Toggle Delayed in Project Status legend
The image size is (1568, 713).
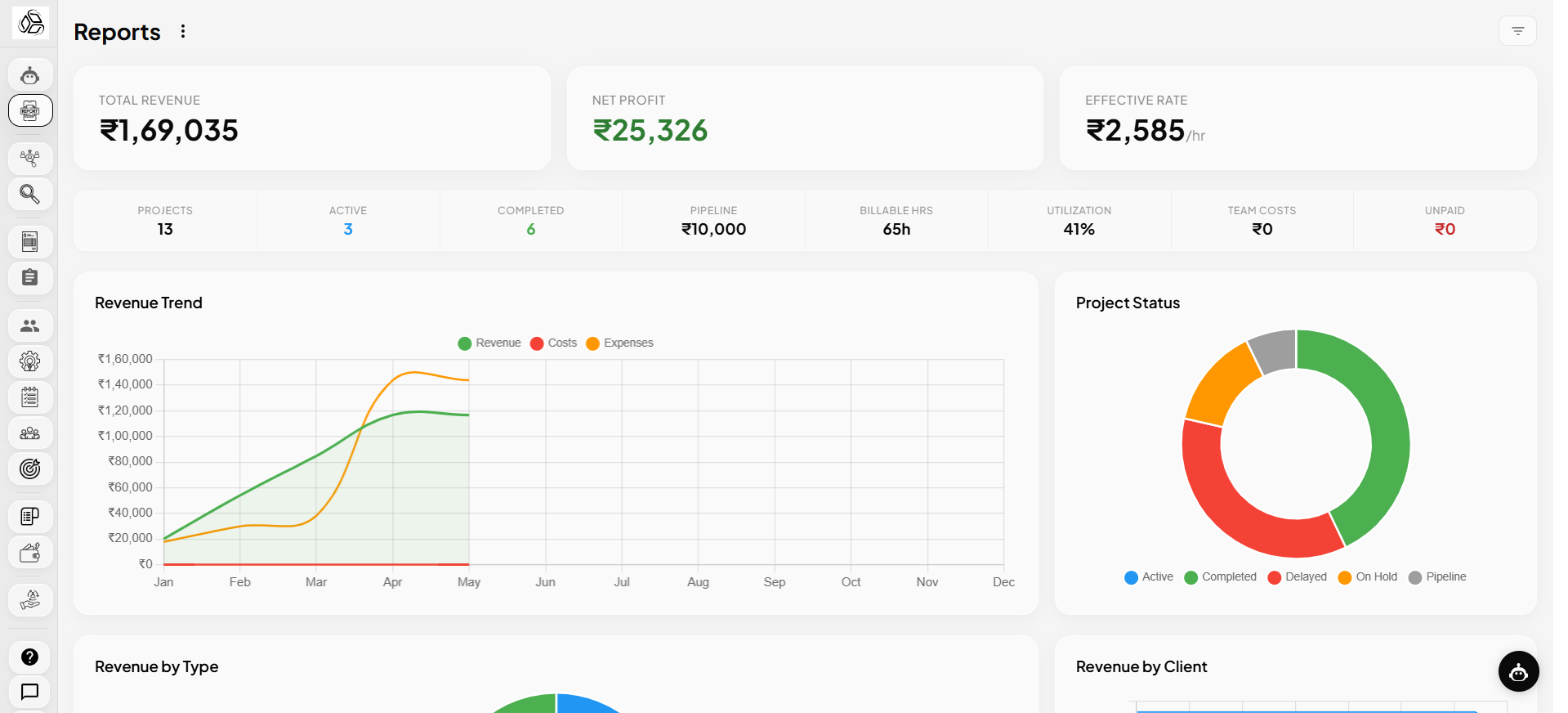[x=1298, y=577]
